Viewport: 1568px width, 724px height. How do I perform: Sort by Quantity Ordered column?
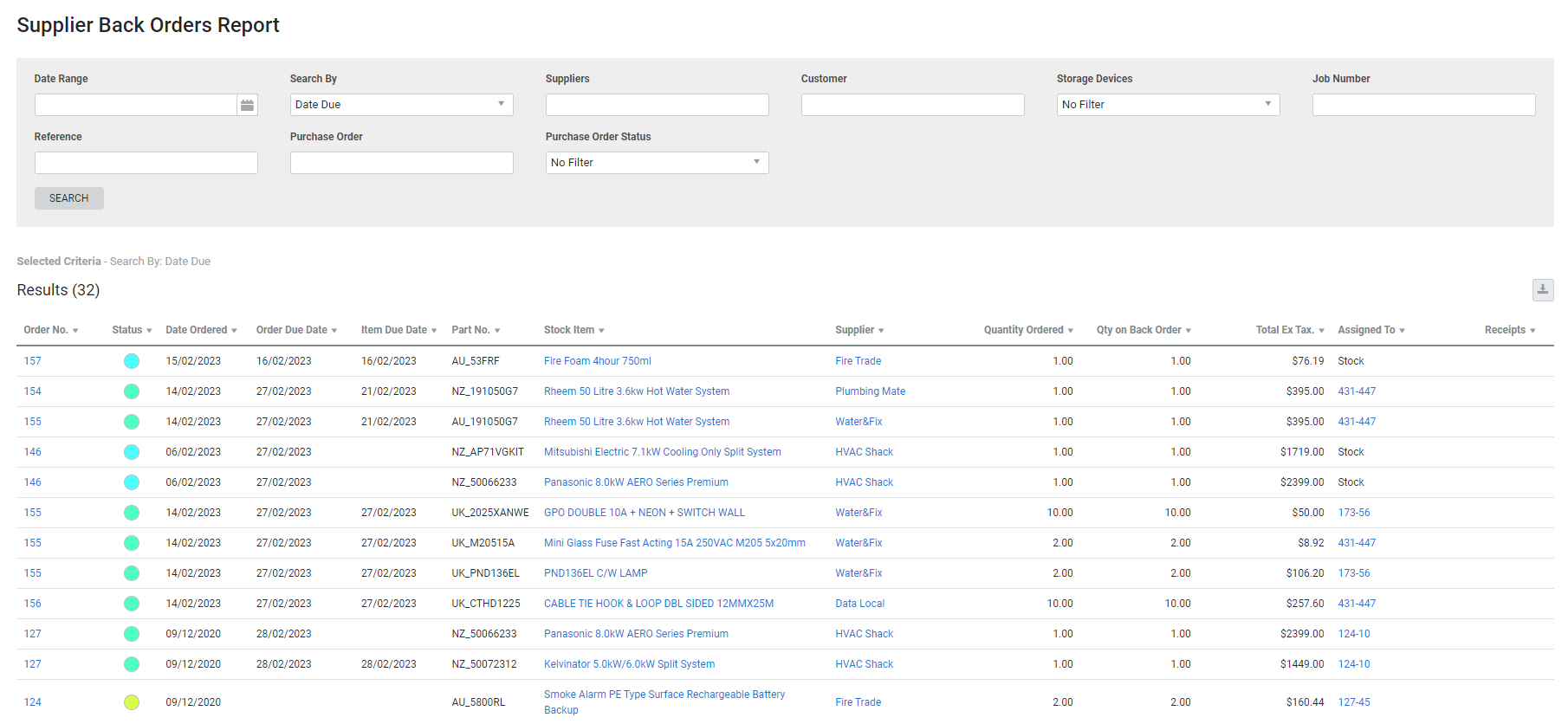point(1028,330)
